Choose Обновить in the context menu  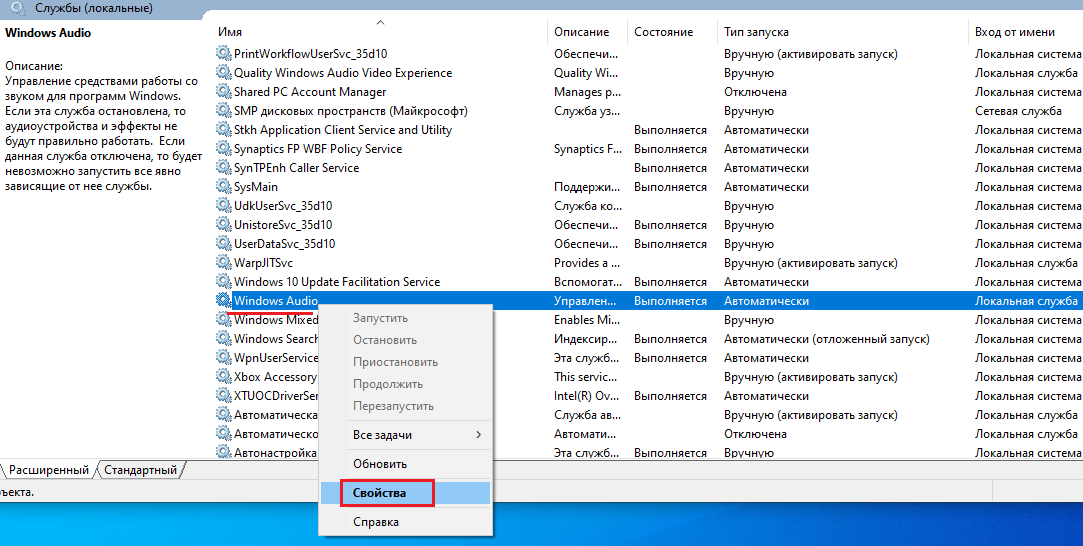coord(405,464)
